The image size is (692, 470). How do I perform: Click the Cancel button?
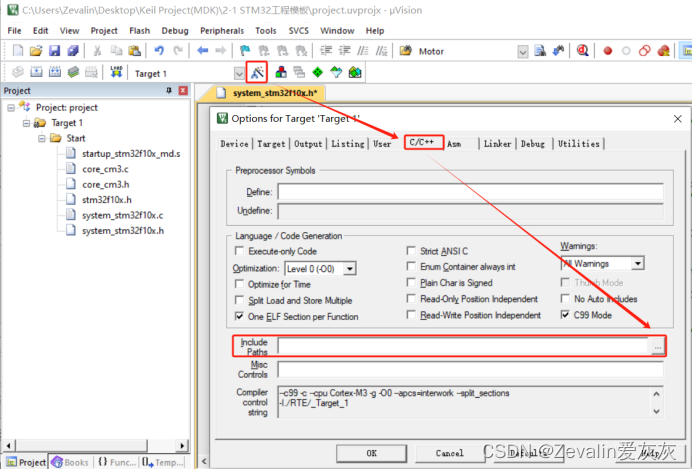click(x=450, y=453)
